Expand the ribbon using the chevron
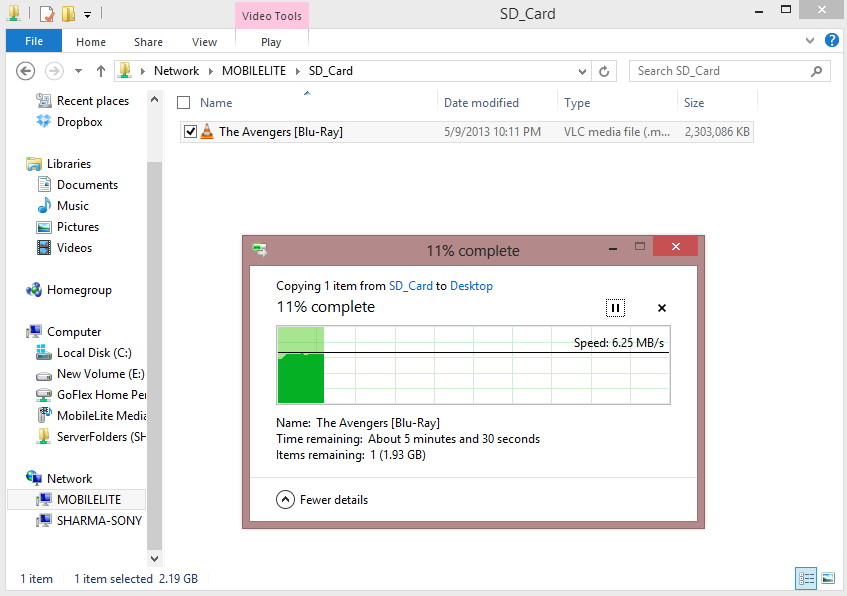Screen dimensions: 847x596 pos(811,42)
